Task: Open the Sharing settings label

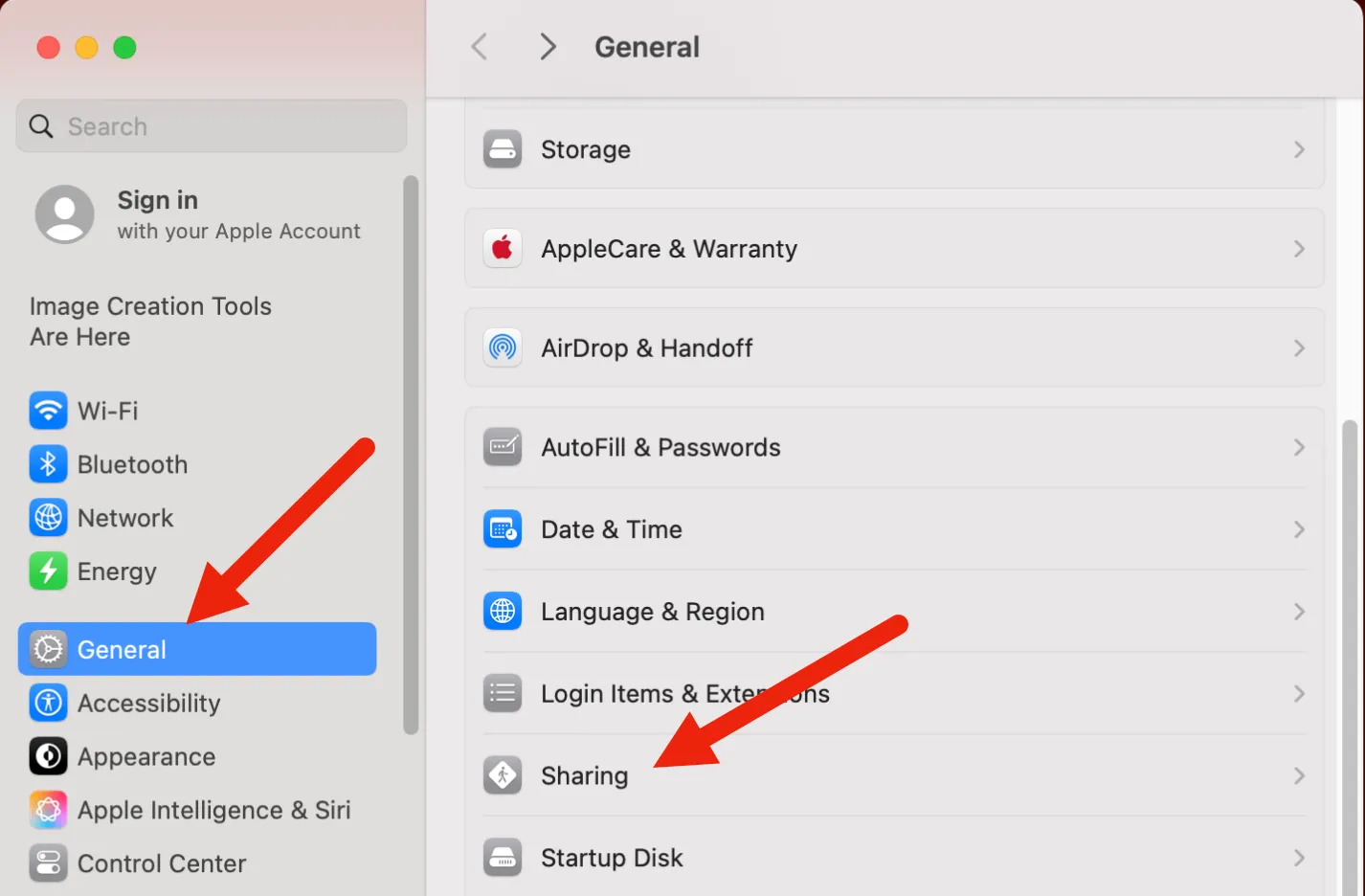Action: (x=585, y=775)
